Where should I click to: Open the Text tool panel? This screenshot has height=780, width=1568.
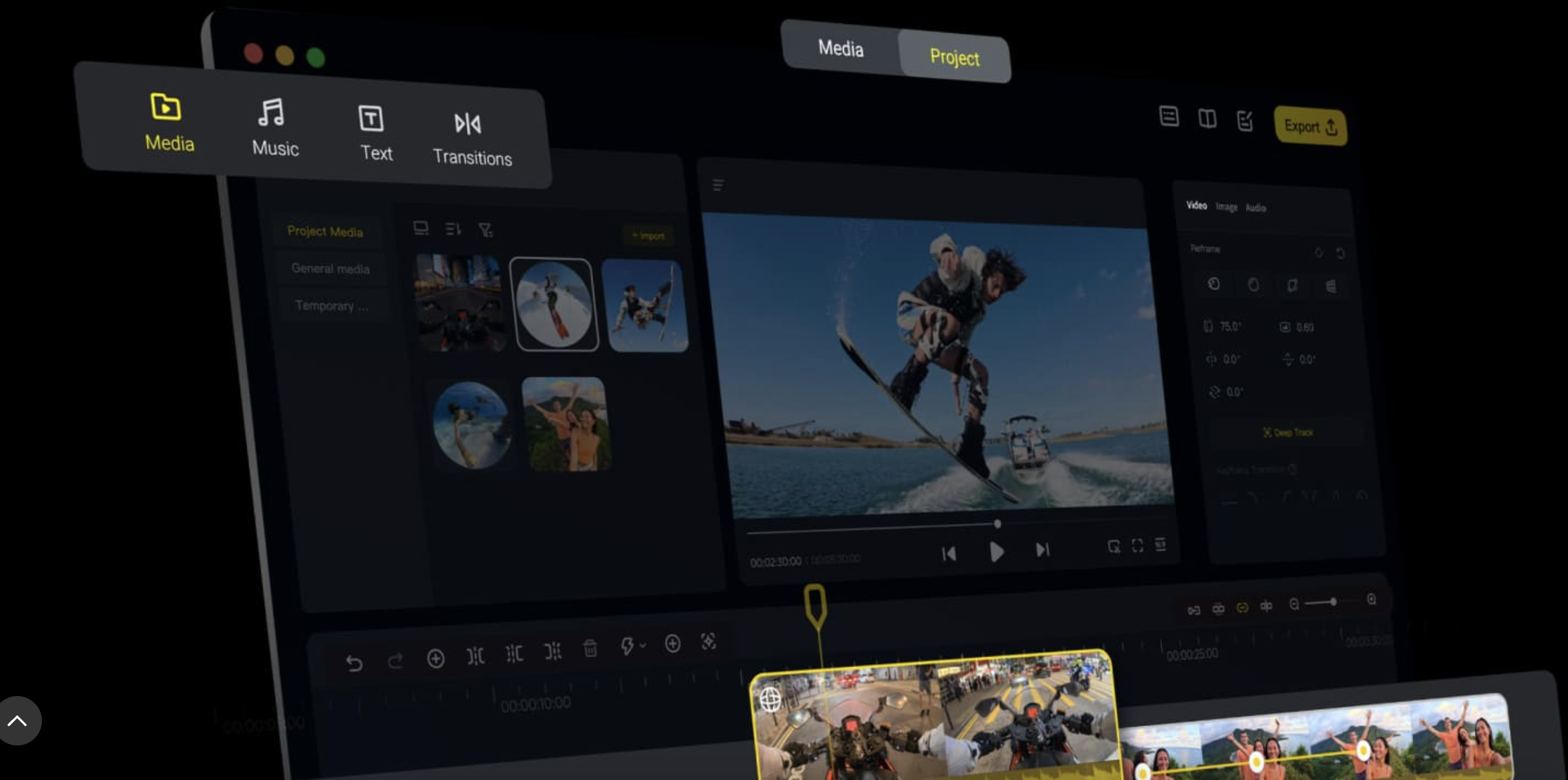(374, 132)
